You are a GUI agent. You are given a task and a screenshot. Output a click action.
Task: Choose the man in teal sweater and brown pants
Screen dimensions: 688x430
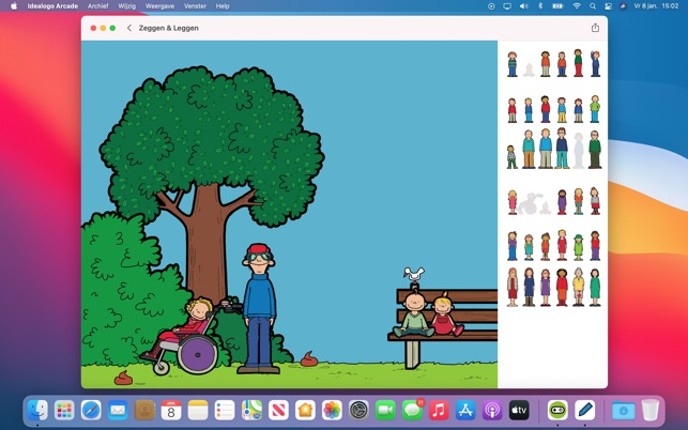click(529, 149)
